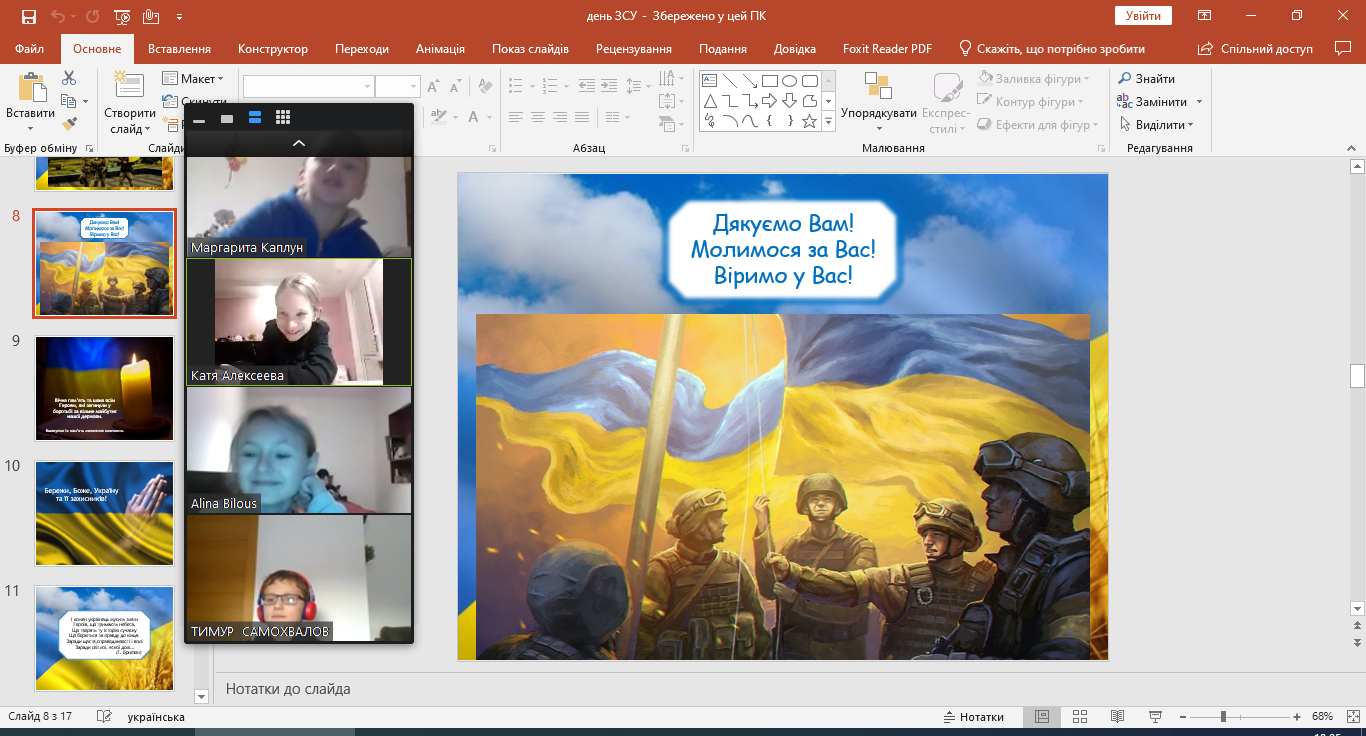1366x736 pixels.
Task: Click Знайти find magnifier
Action: click(1146, 78)
